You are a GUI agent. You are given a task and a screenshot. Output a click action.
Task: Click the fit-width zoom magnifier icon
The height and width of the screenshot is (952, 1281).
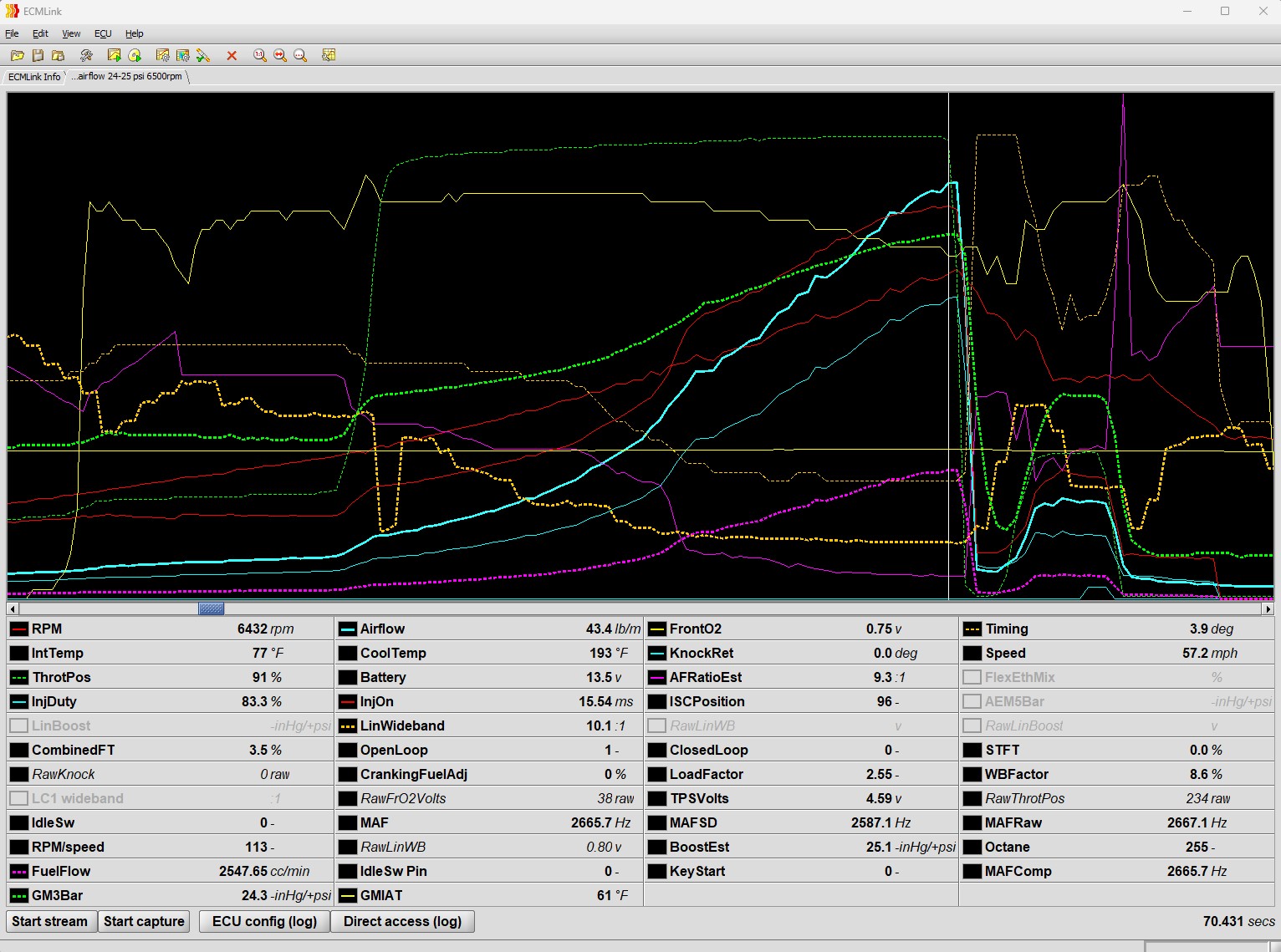(x=279, y=55)
